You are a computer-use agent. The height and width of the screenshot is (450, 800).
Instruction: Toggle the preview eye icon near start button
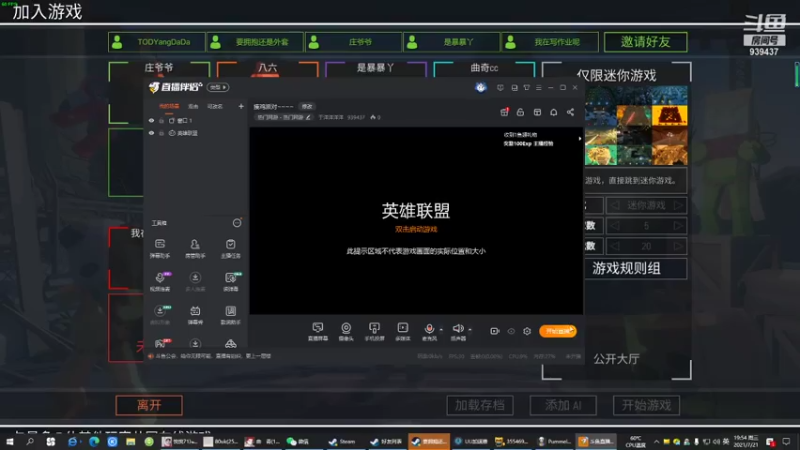pos(511,331)
